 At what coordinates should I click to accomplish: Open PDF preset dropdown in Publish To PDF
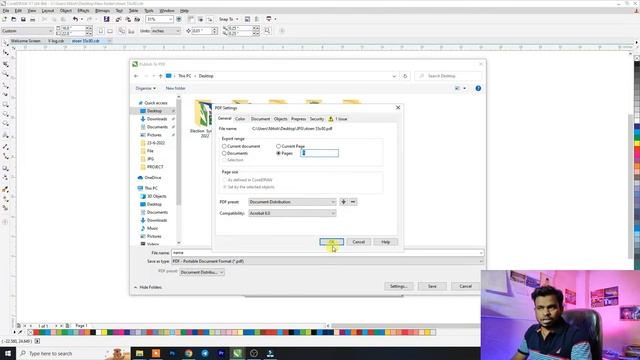coord(202,272)
